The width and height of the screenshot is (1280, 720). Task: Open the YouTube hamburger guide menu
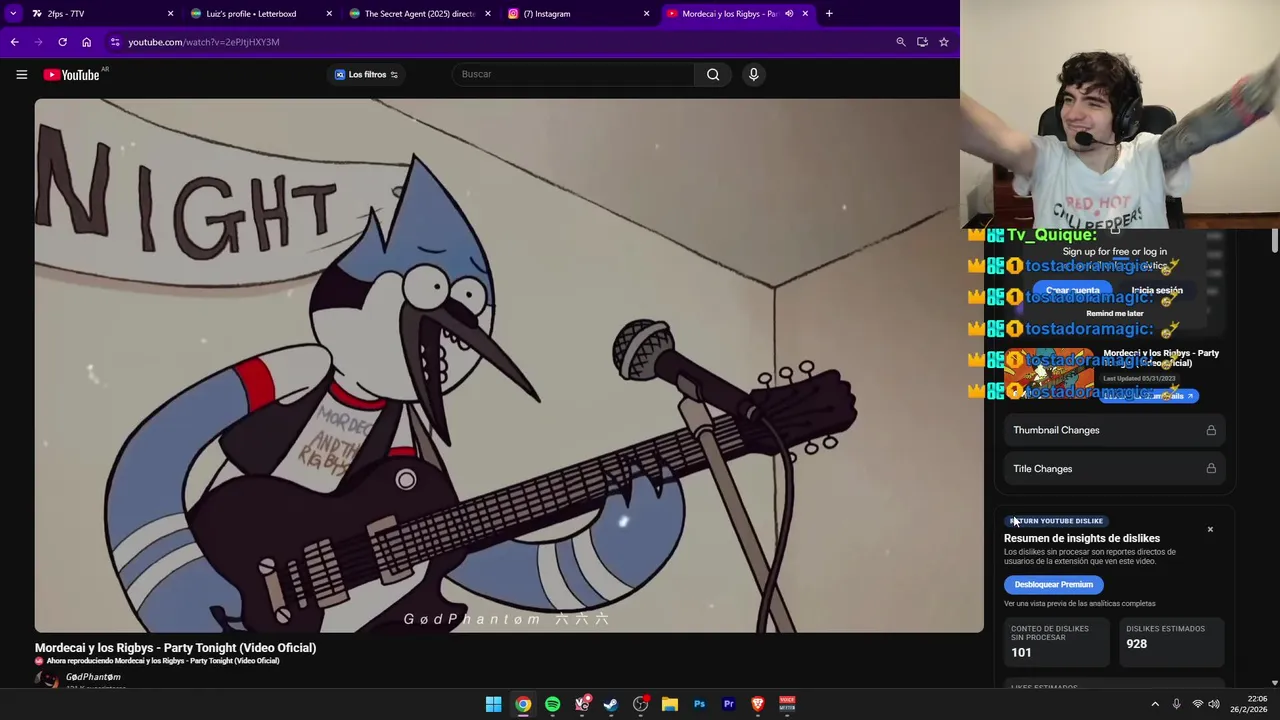coord(21,74)
